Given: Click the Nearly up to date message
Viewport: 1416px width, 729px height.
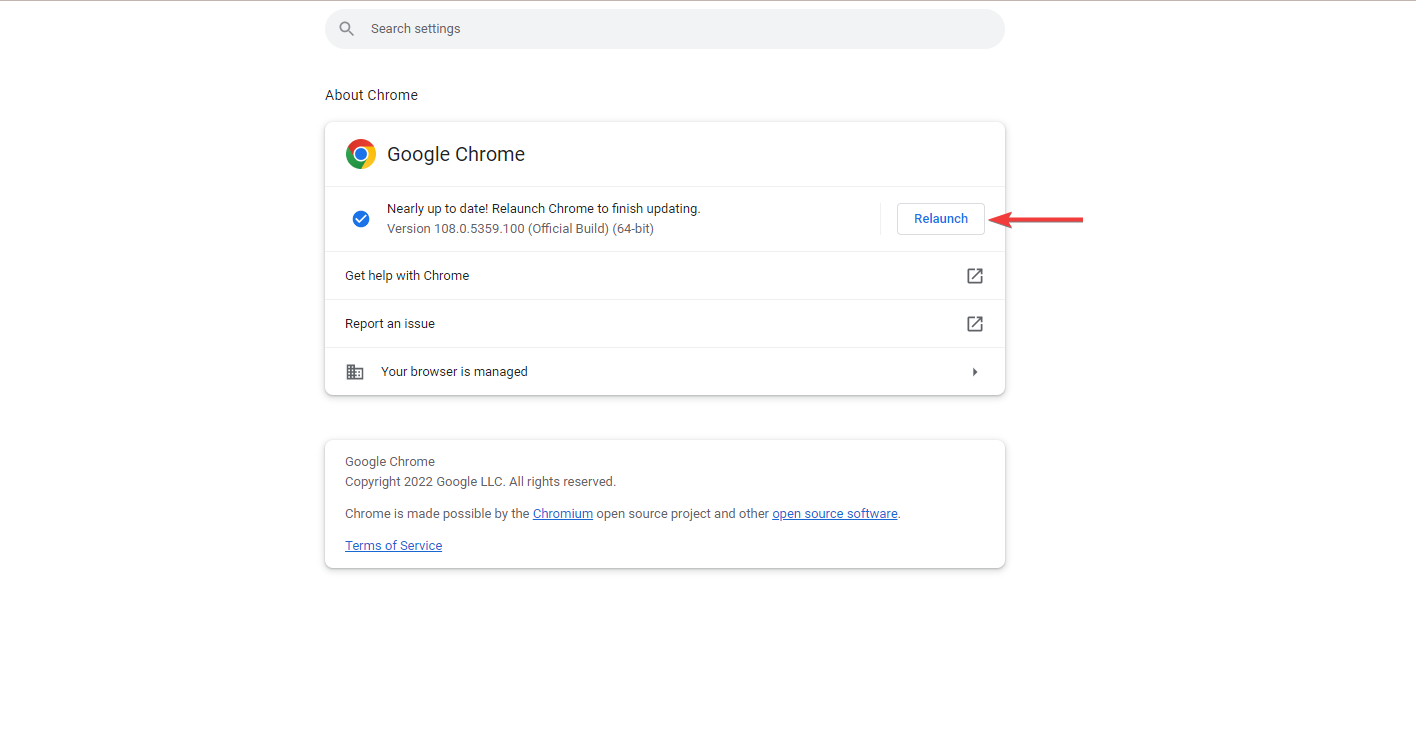Looking at the screenshot, I should [x=543, y=209].
